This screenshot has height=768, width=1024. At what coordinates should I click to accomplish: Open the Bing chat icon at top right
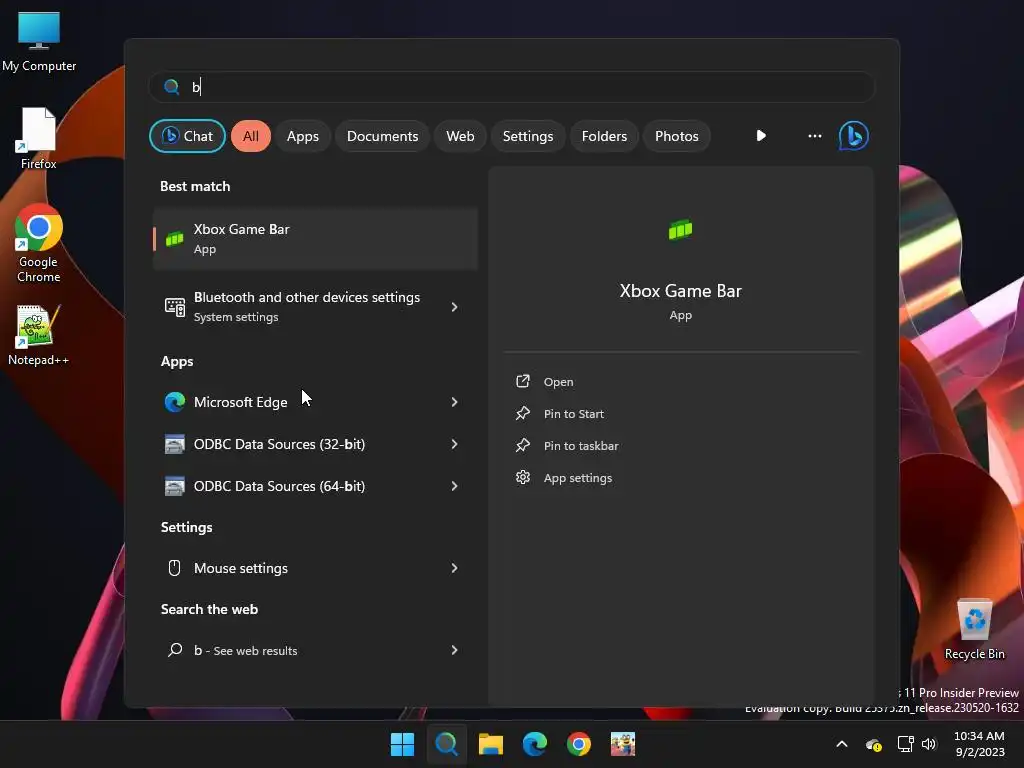[853, 136]
